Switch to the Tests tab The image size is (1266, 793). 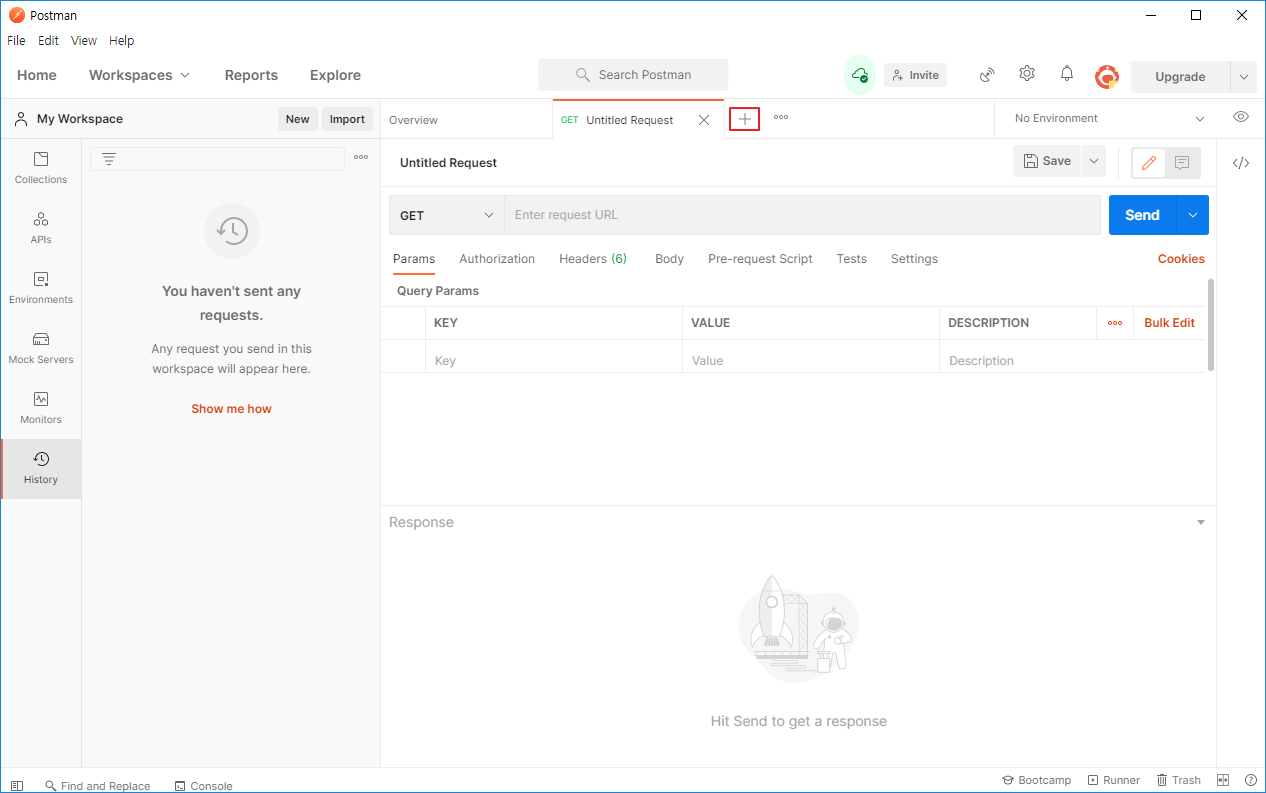pyautogui.click(x=852, y=258)
